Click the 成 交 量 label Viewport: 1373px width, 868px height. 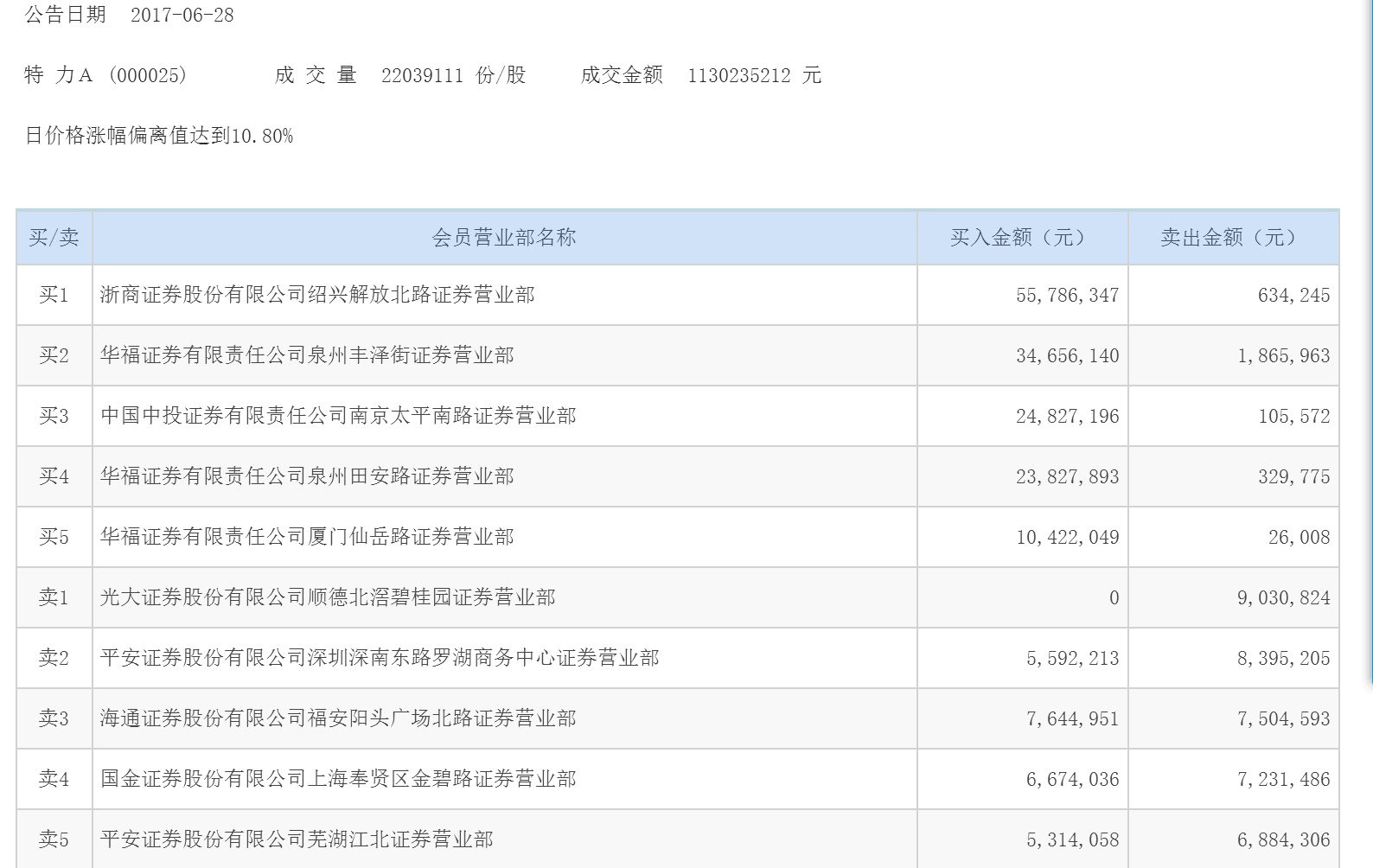316,75
